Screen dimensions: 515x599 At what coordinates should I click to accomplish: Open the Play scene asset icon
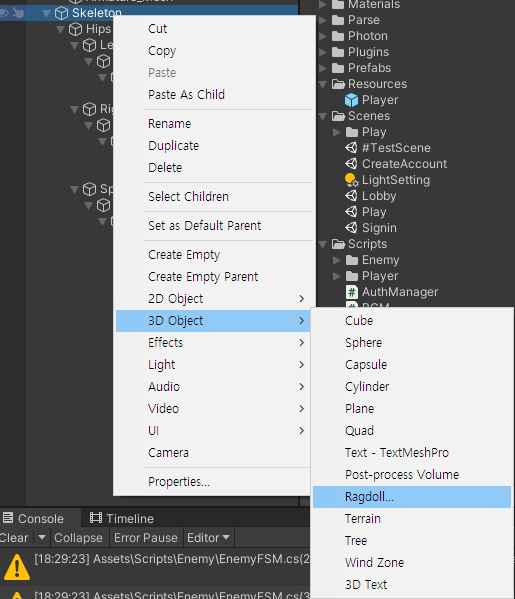point(351,212)
